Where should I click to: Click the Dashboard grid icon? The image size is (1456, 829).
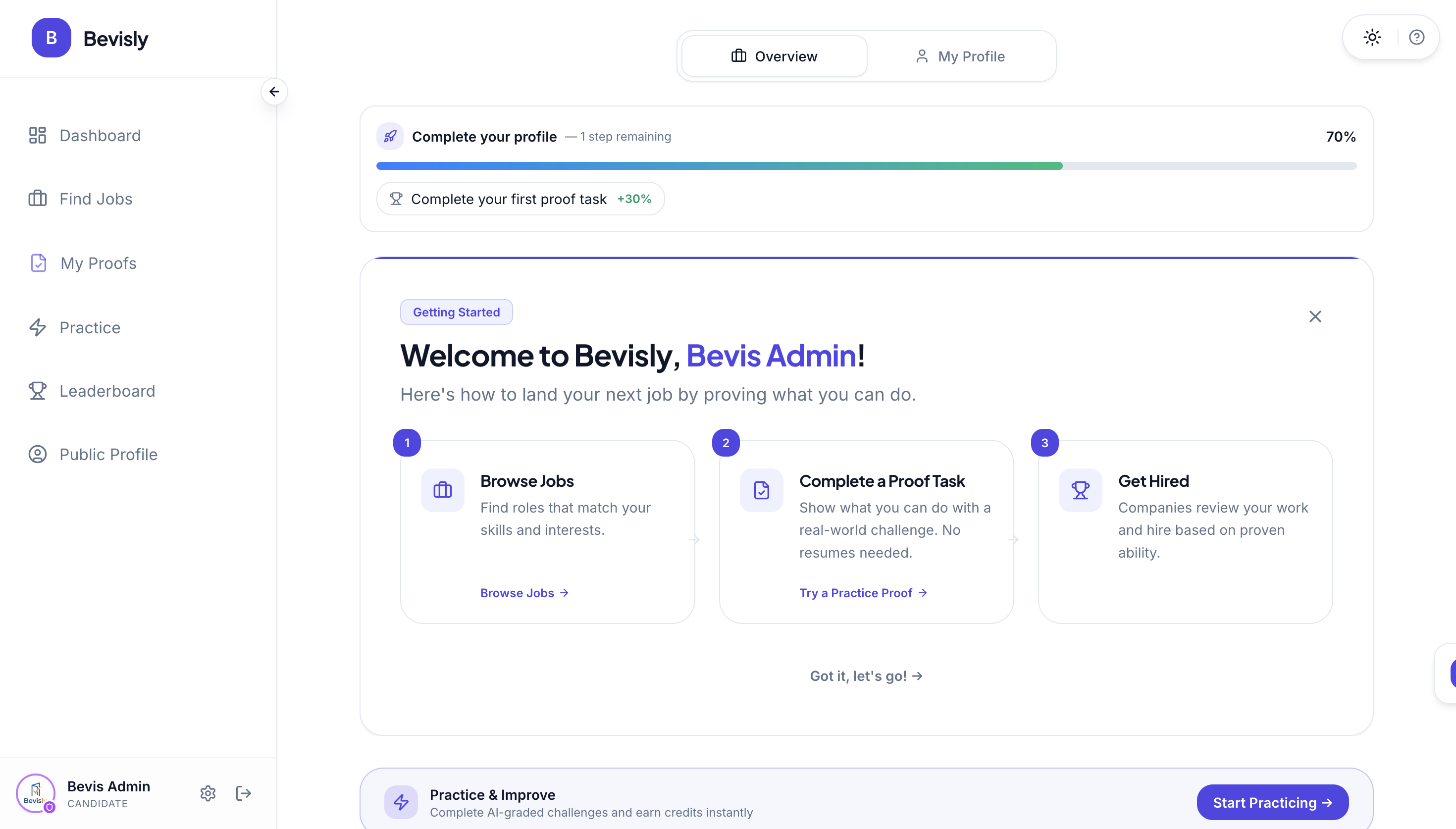(x=38, y=136)
